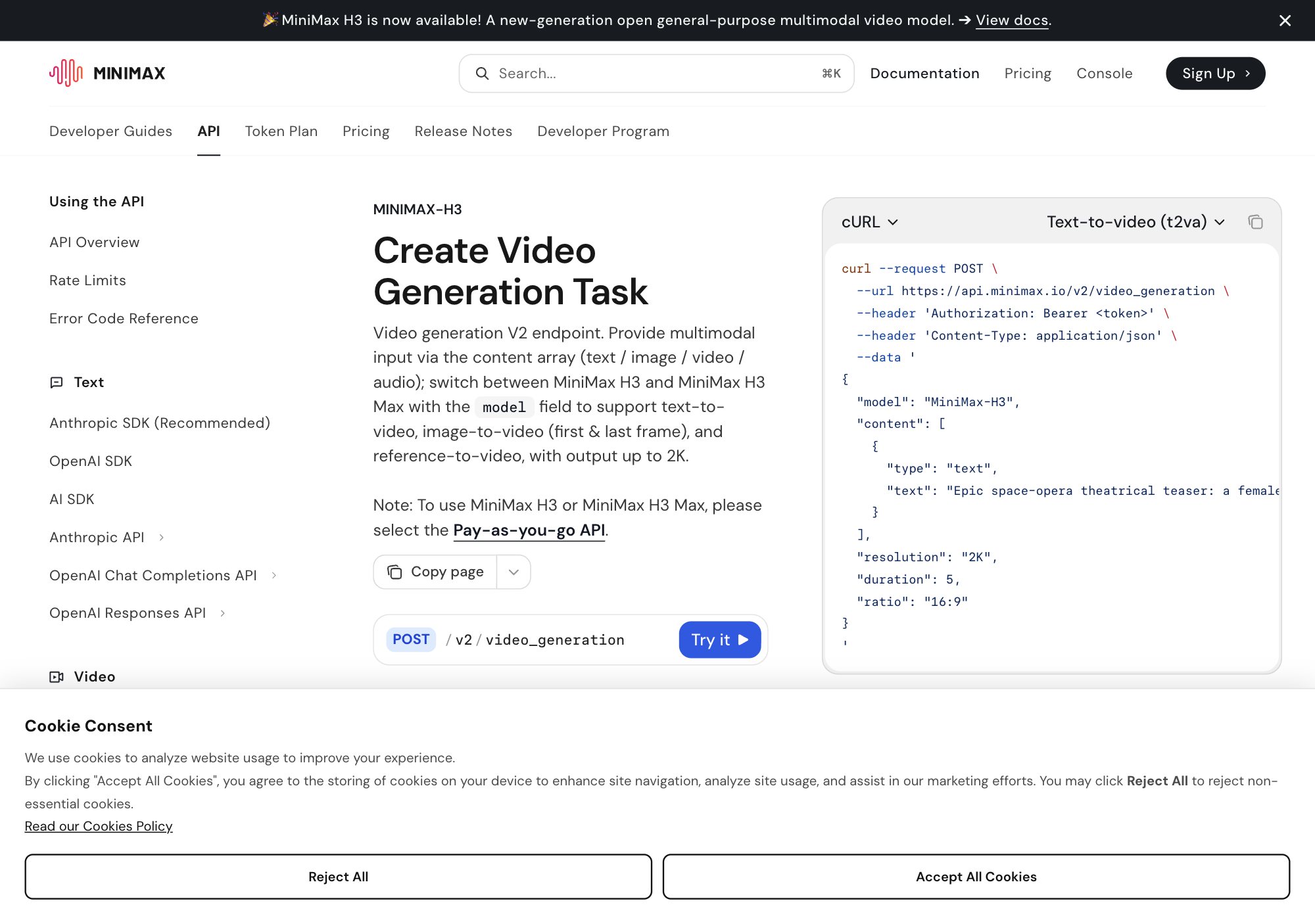Open the cURL language dropdown
This screenshot has width=1315, height=924.
[869, 222]
